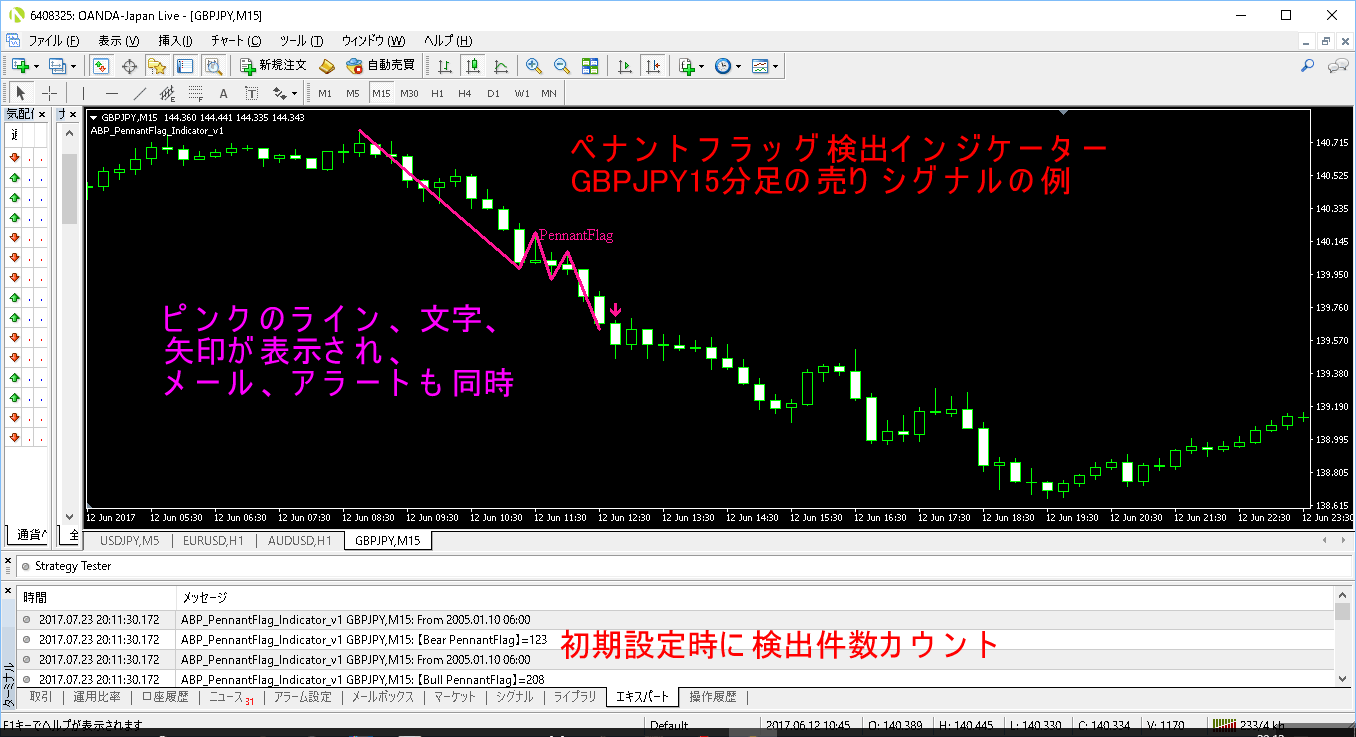Toggle the Strategy Tester toolbar icon
This screenshot has width=1356, height=737.
tap(213, 66)
